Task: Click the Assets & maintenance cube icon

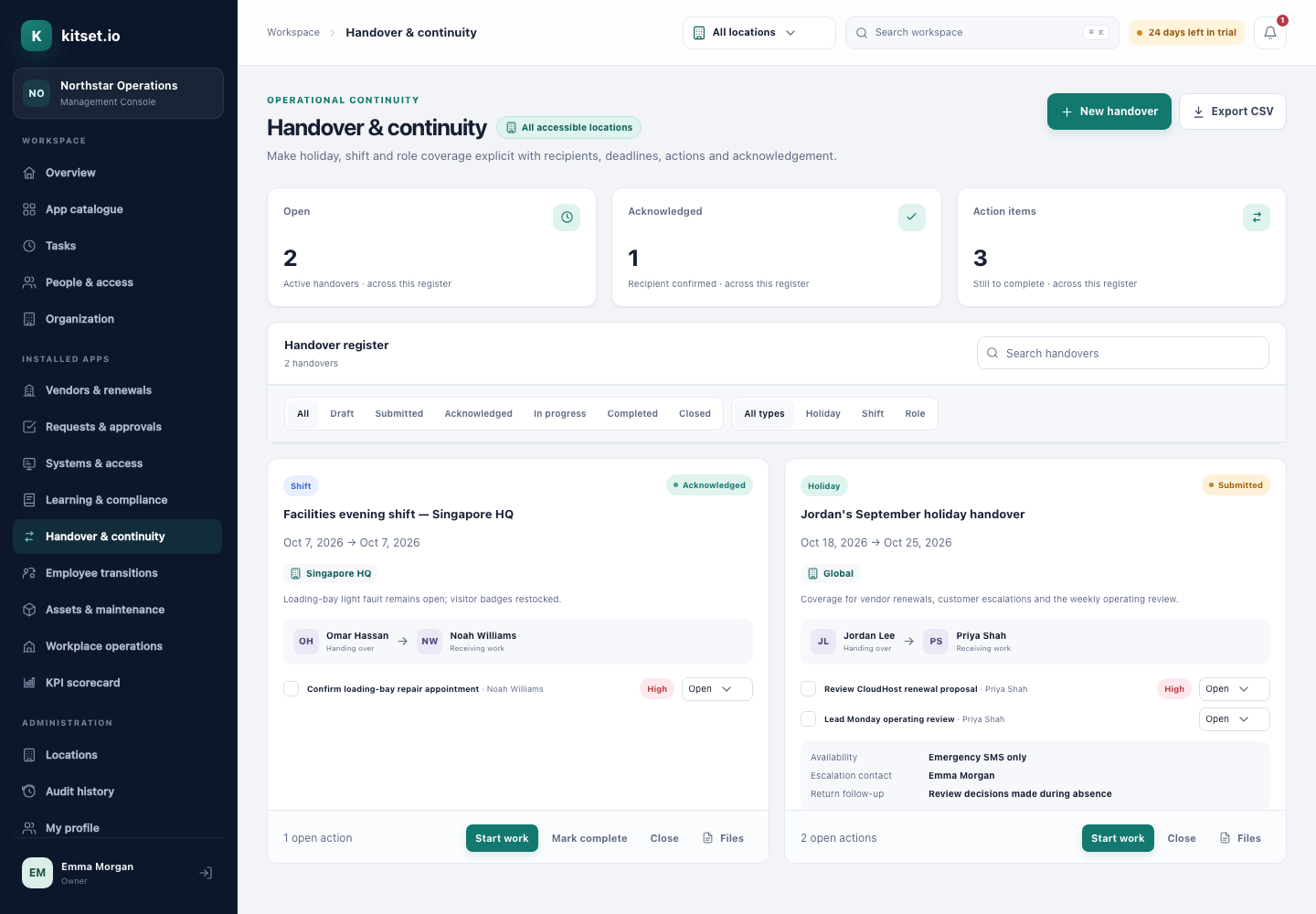Action: (29, 610)
